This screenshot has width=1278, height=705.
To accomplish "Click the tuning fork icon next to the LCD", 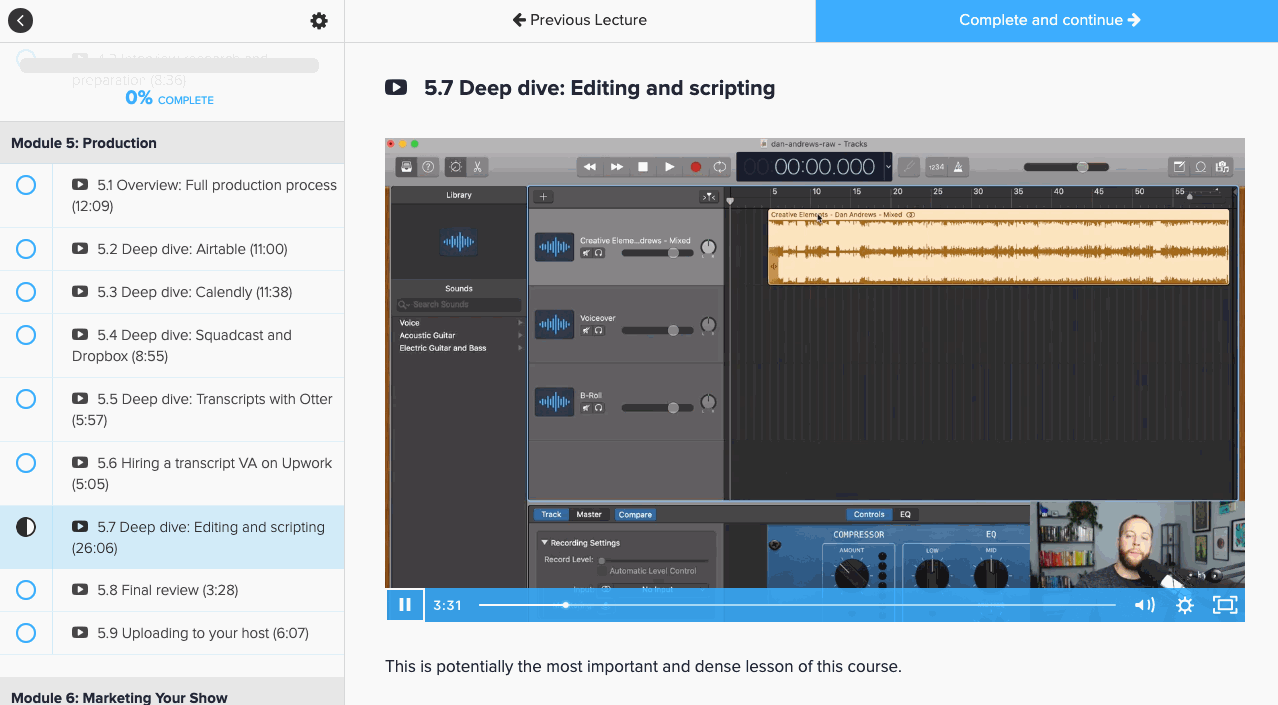I will click(x=907, y=168).
